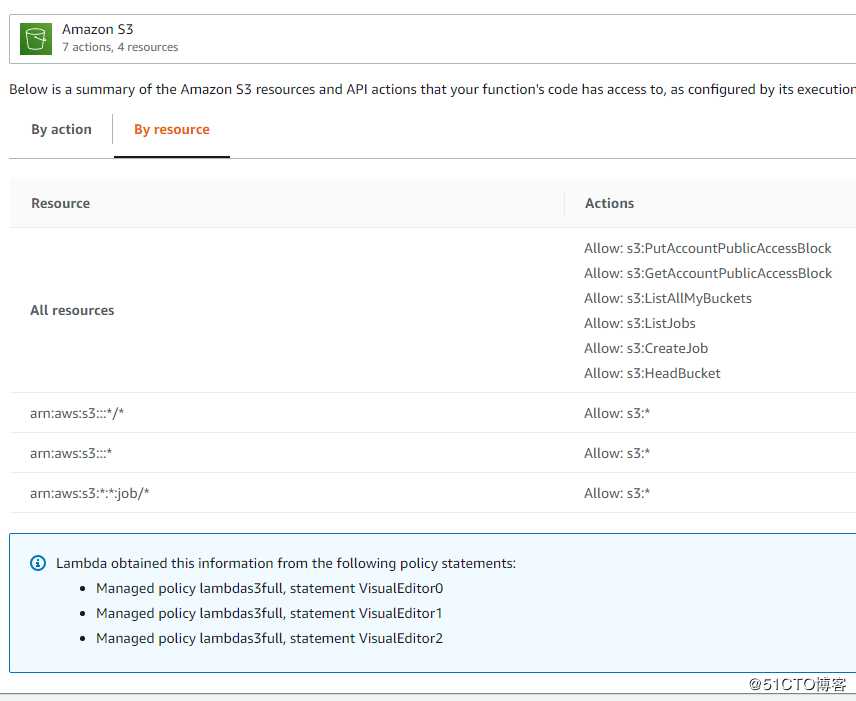Click Allow: s3:* for arn:aws:s3:::*/*

click(617, 413)
